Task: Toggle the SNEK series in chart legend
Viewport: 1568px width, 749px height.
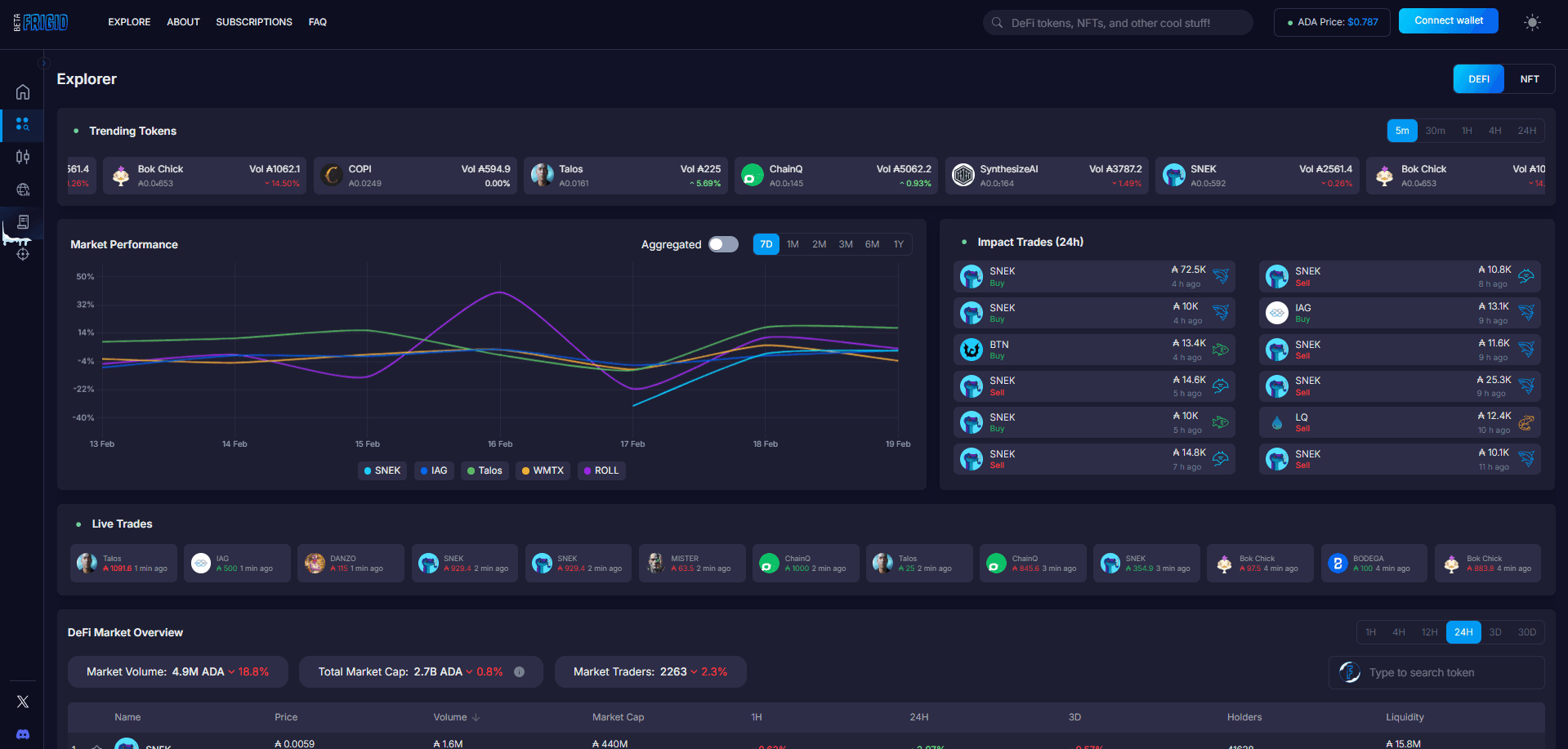Action: [x=382, y=470]
